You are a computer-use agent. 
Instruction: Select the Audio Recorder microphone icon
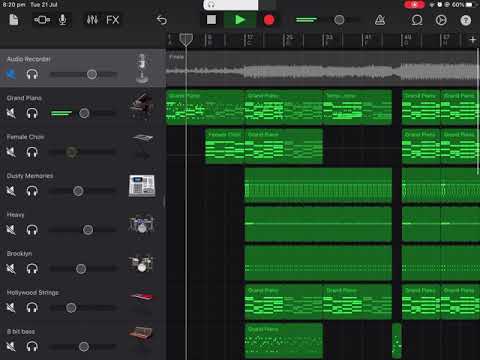pyautogui.click(x=142, y=68)
